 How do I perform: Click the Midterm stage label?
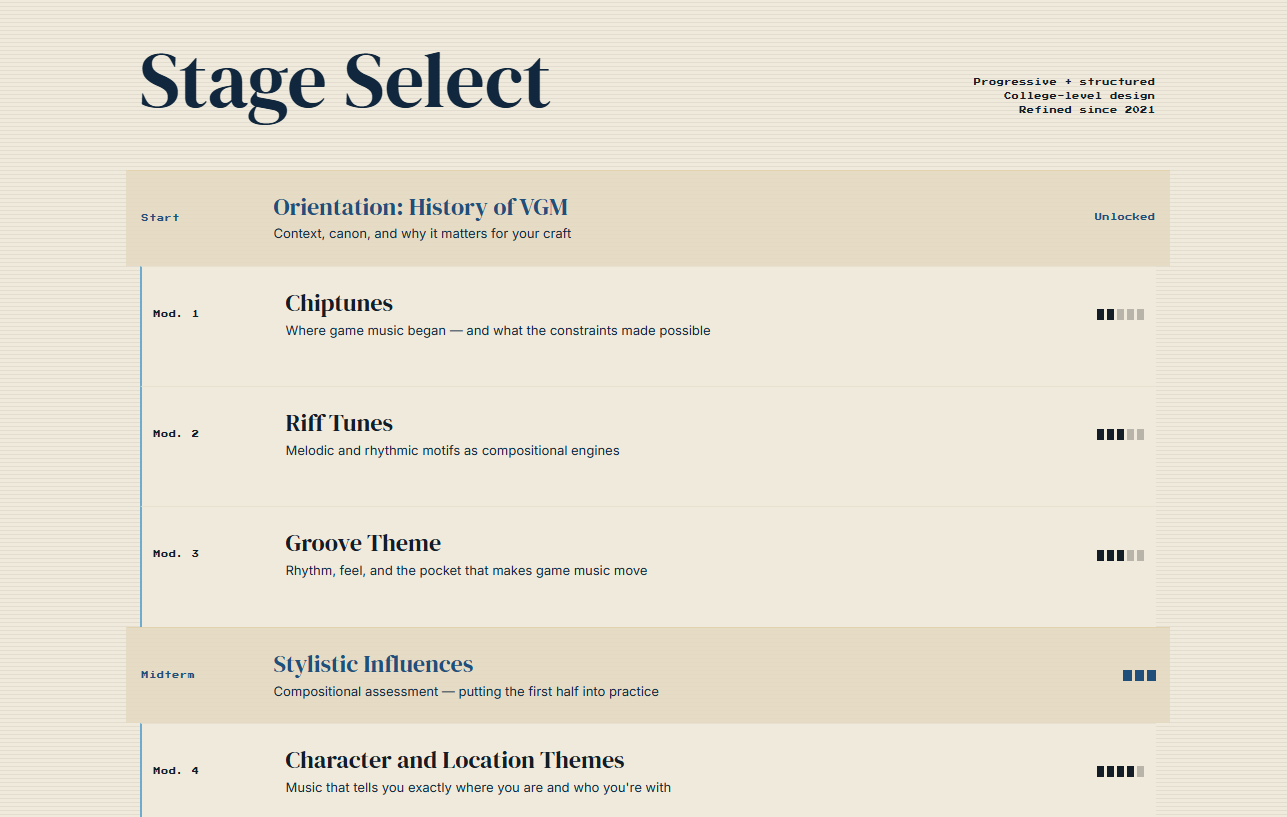[x=168, y=675]
